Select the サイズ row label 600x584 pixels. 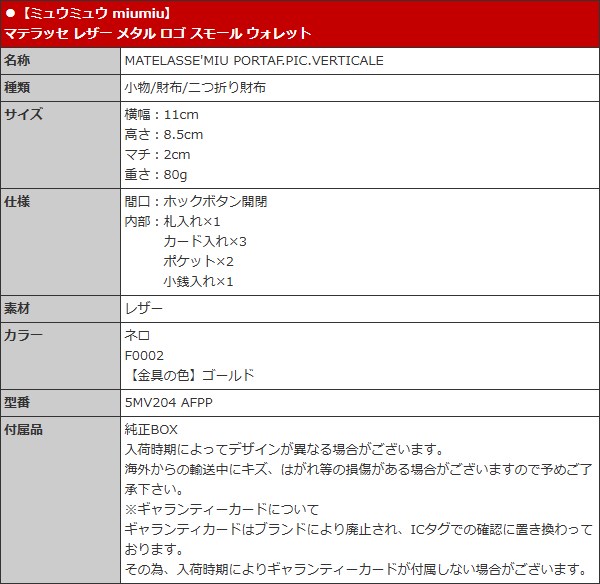click(23, 114)
